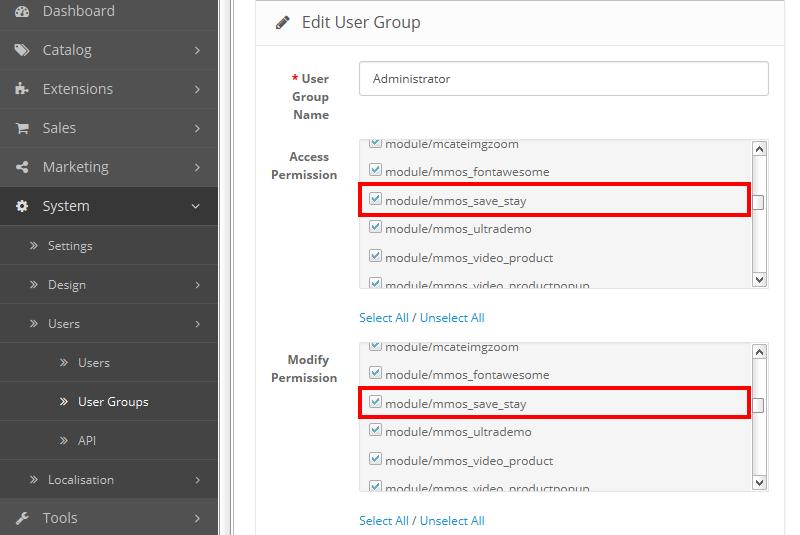Uncheck module/mmos_save_stay in Access Permission
This screenshot has height=535, width=800.
point(376,200)
